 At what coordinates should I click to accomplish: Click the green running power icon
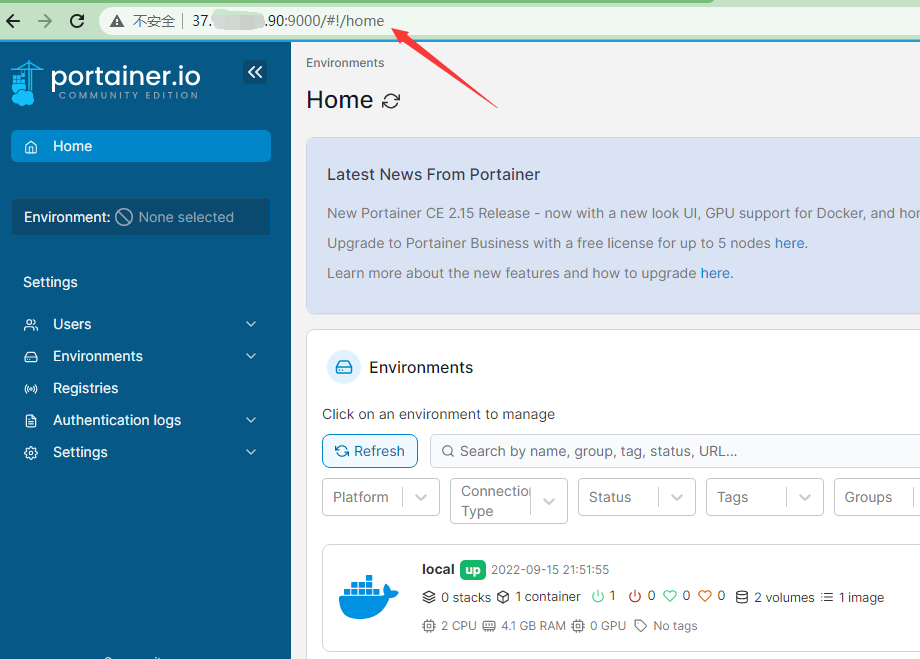tap(598, 596)
